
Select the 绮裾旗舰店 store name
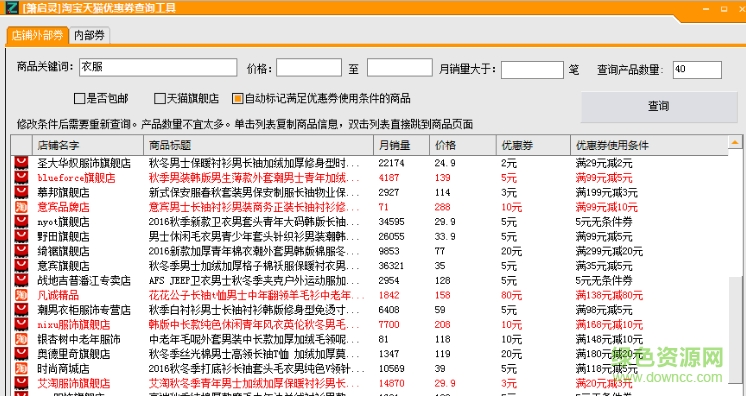tap(63, 251)
